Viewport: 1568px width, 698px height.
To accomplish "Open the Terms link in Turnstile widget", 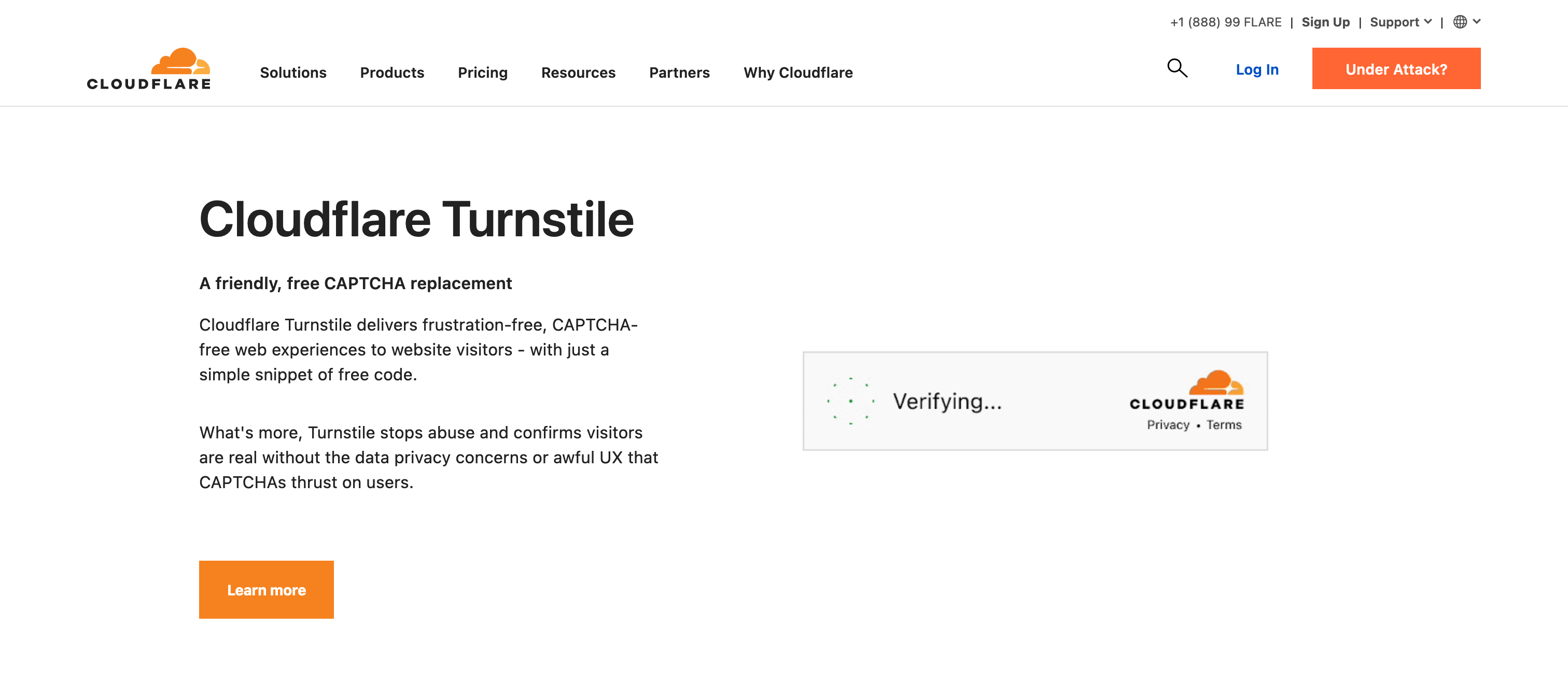I will tap(1224, 425).
